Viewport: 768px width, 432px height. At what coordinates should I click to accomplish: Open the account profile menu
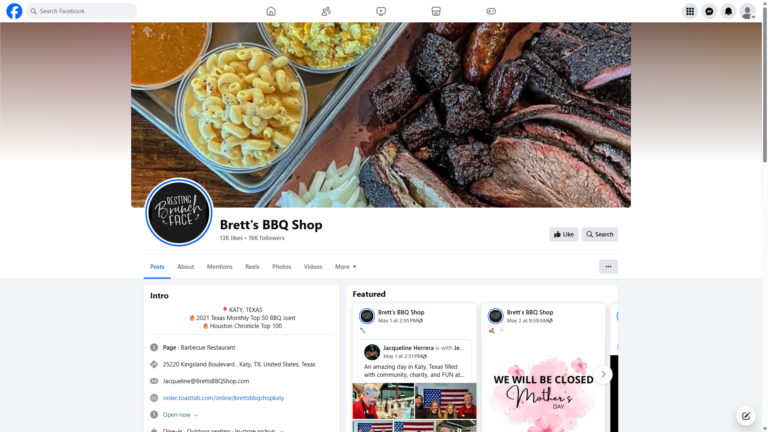747,11
